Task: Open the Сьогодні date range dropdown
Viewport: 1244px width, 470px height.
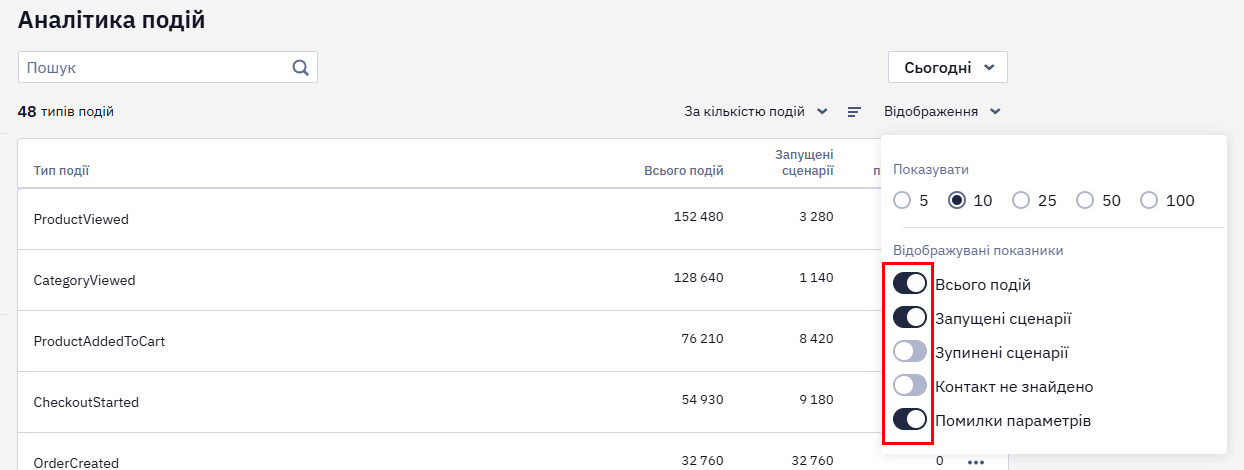Action: 948,67
